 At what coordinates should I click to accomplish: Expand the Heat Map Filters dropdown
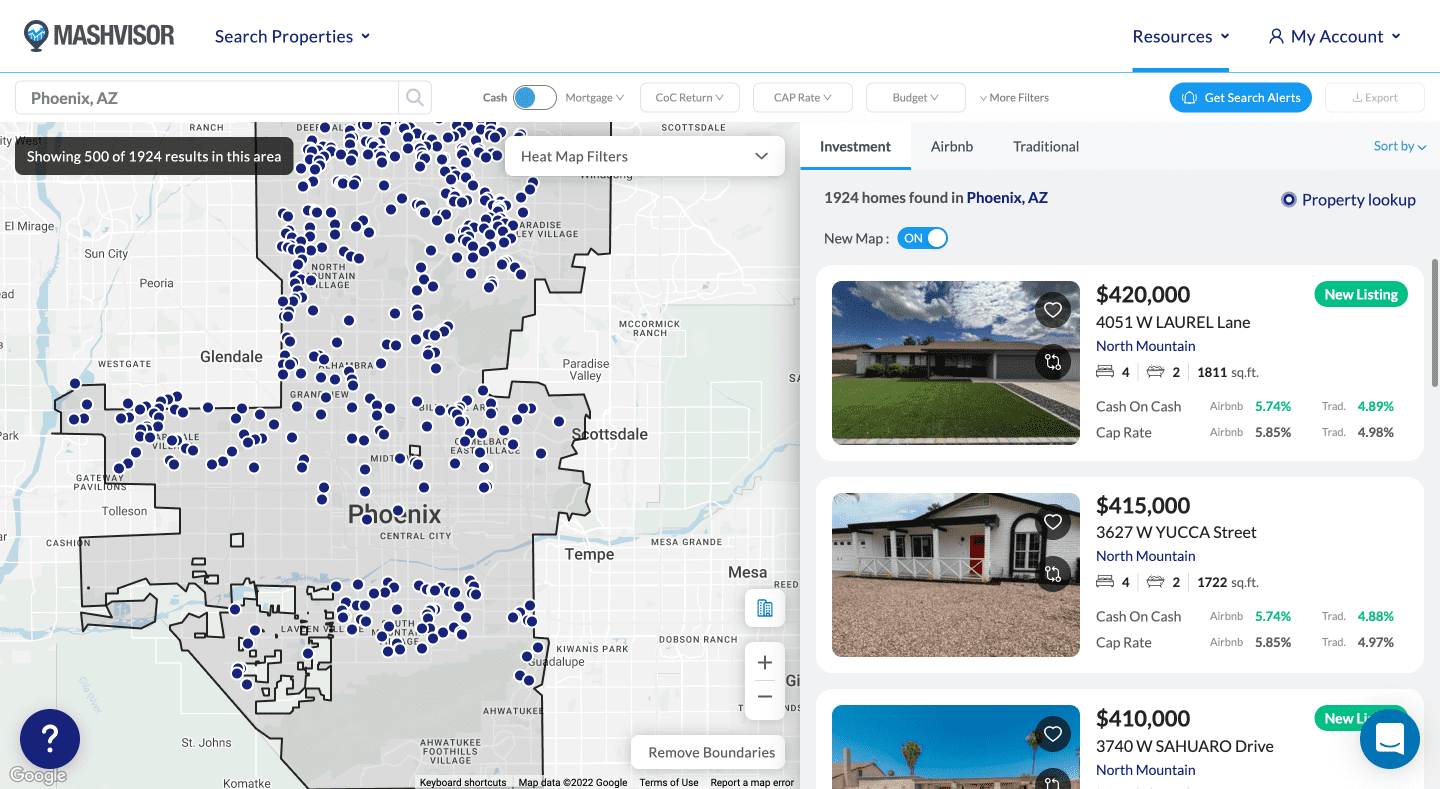pyautogui.click(x=643, y=156)
